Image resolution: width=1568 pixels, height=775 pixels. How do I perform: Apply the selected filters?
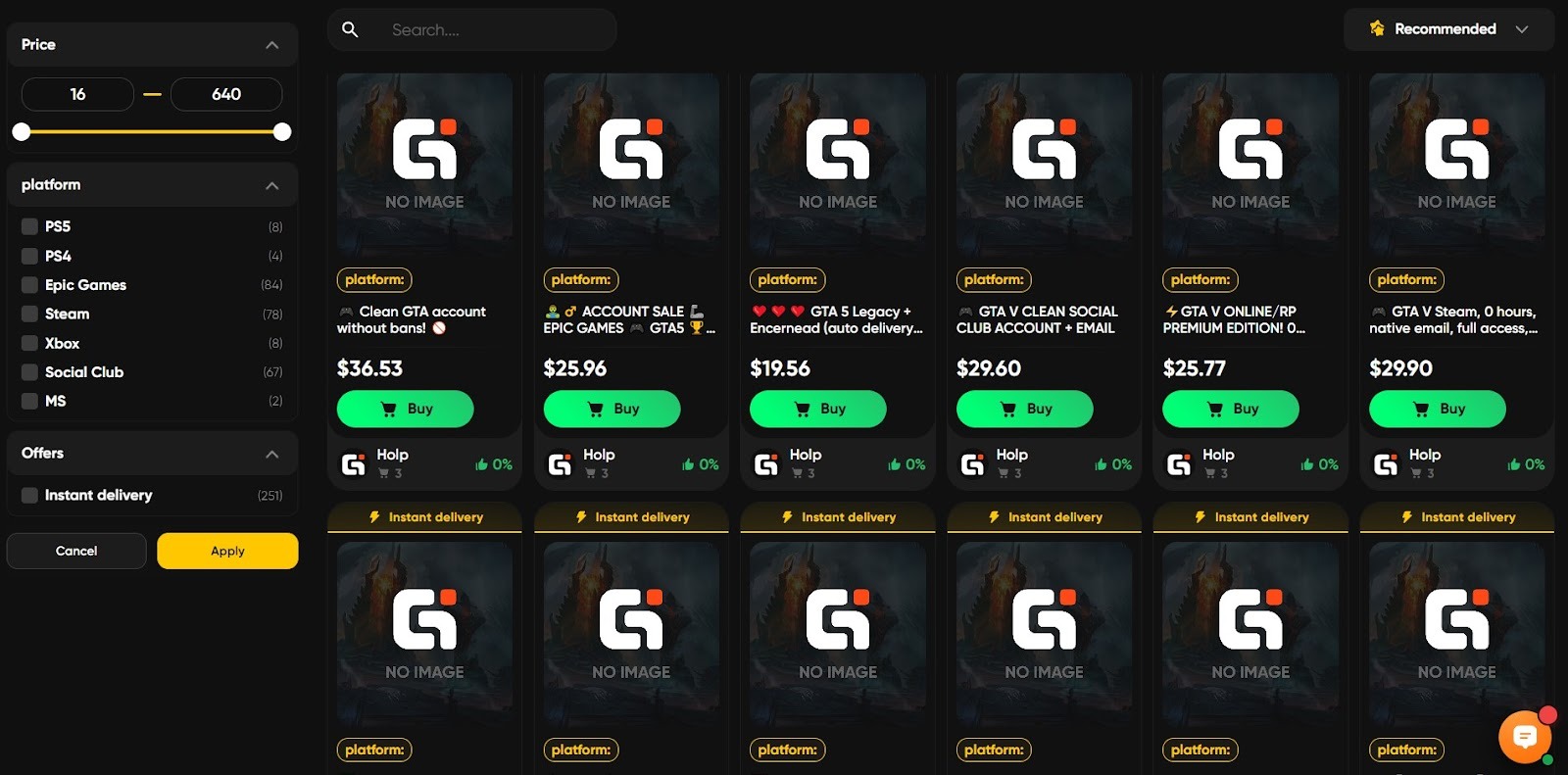(x=227, y=551)
